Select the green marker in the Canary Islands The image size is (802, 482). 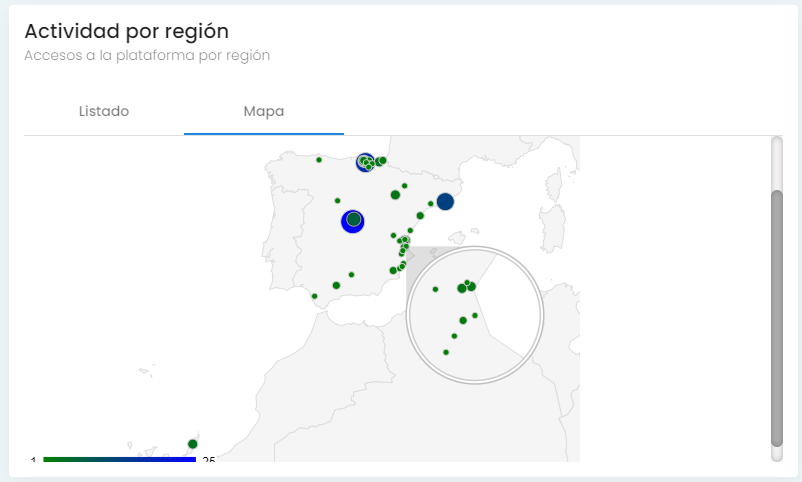[193, 444]
